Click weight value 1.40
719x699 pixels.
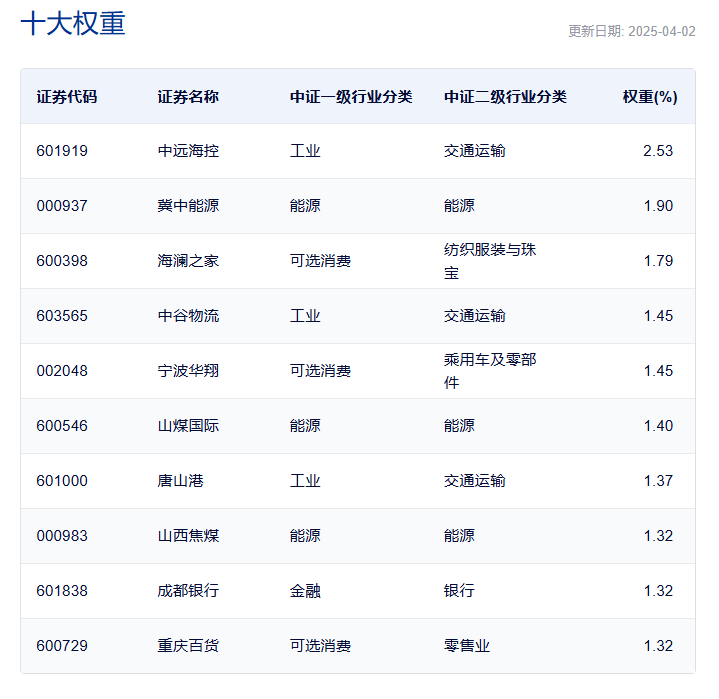(658, 426)
